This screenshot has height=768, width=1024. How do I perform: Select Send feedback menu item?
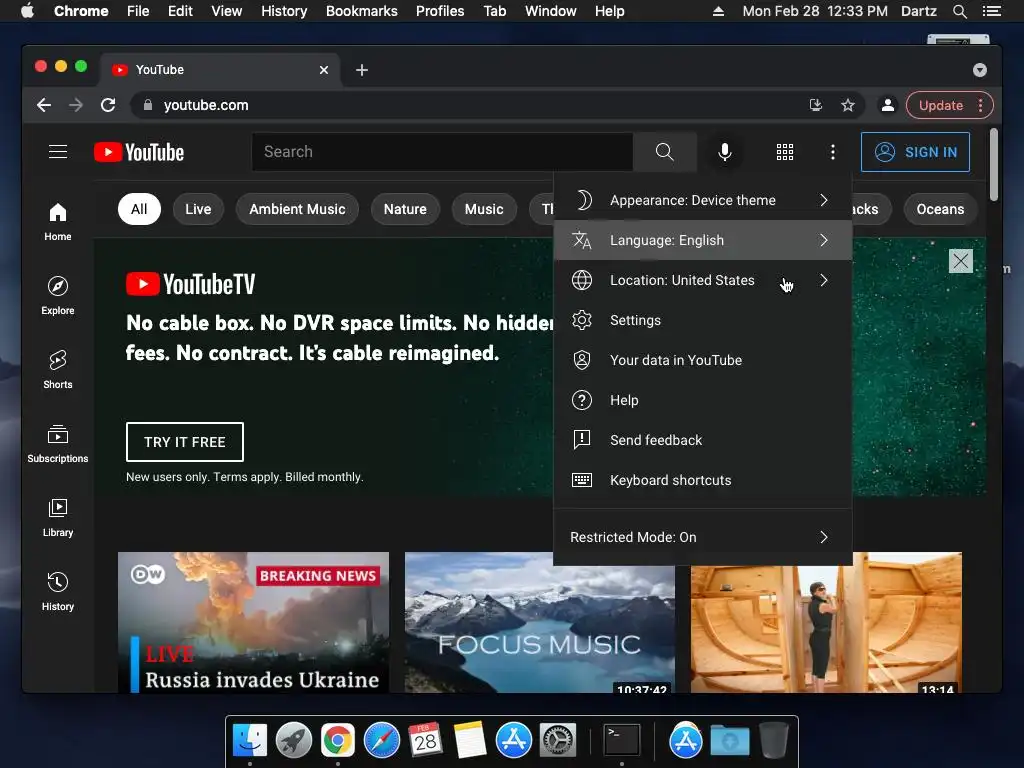[x=703, y=440]
